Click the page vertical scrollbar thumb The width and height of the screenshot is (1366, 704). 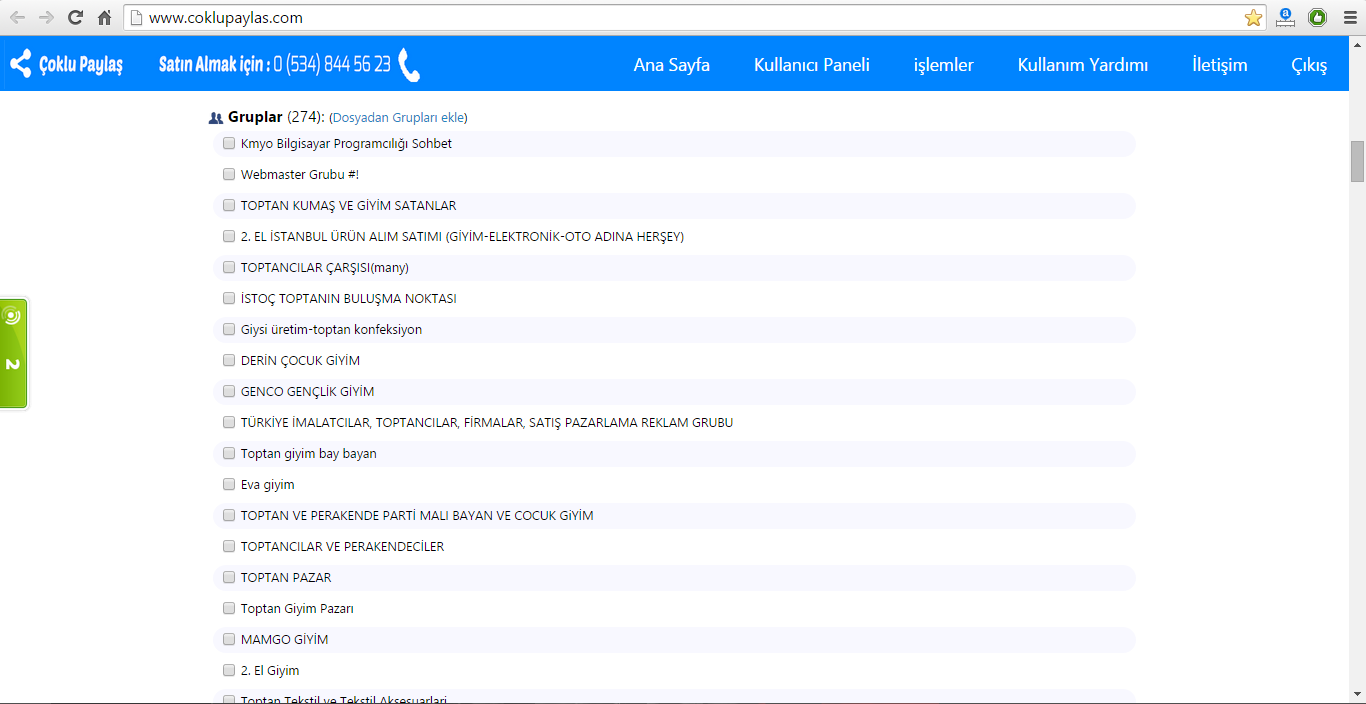pyautogui.click(x=1357, y=161)
